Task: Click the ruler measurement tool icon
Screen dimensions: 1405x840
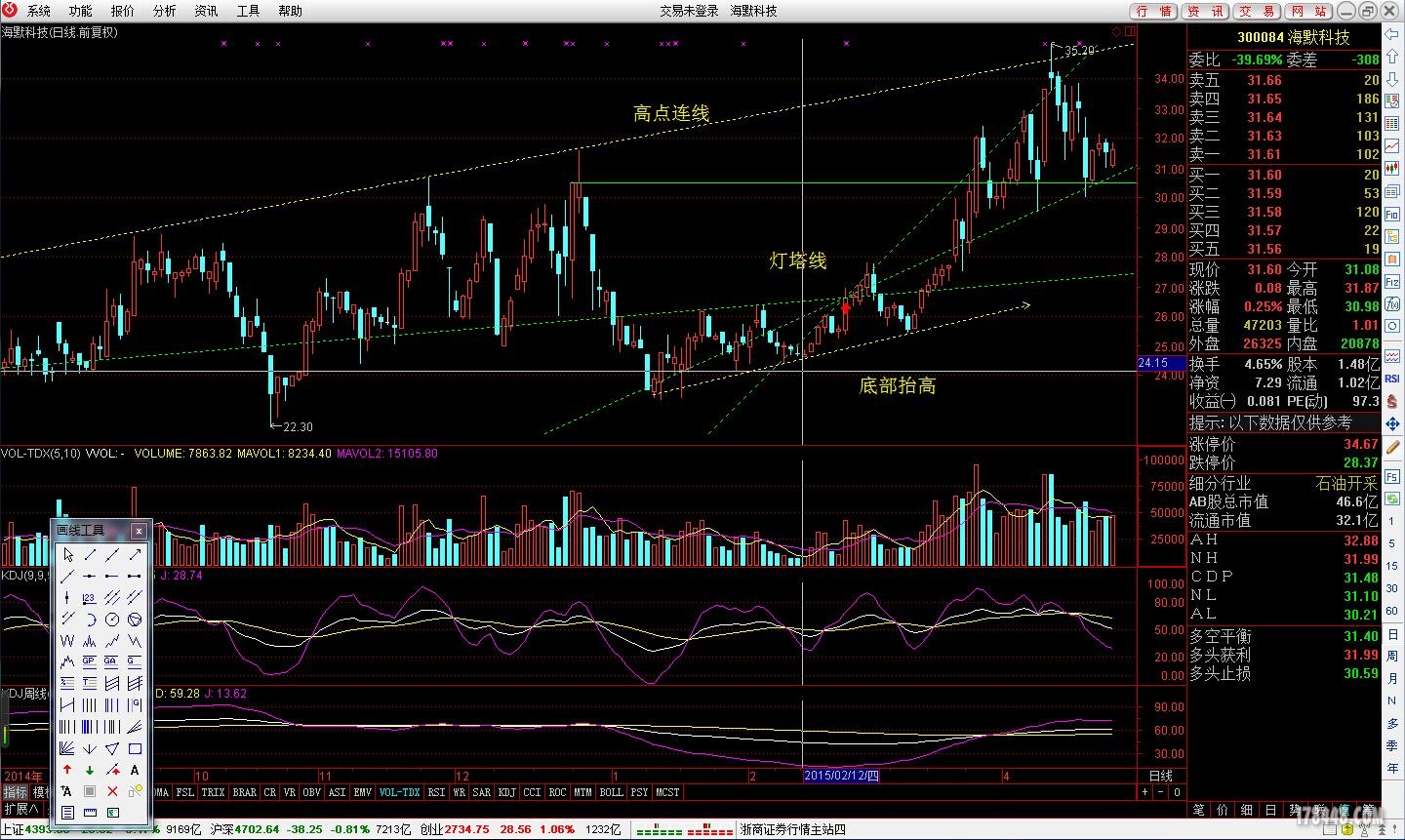Action: click(x=90, y=812)
